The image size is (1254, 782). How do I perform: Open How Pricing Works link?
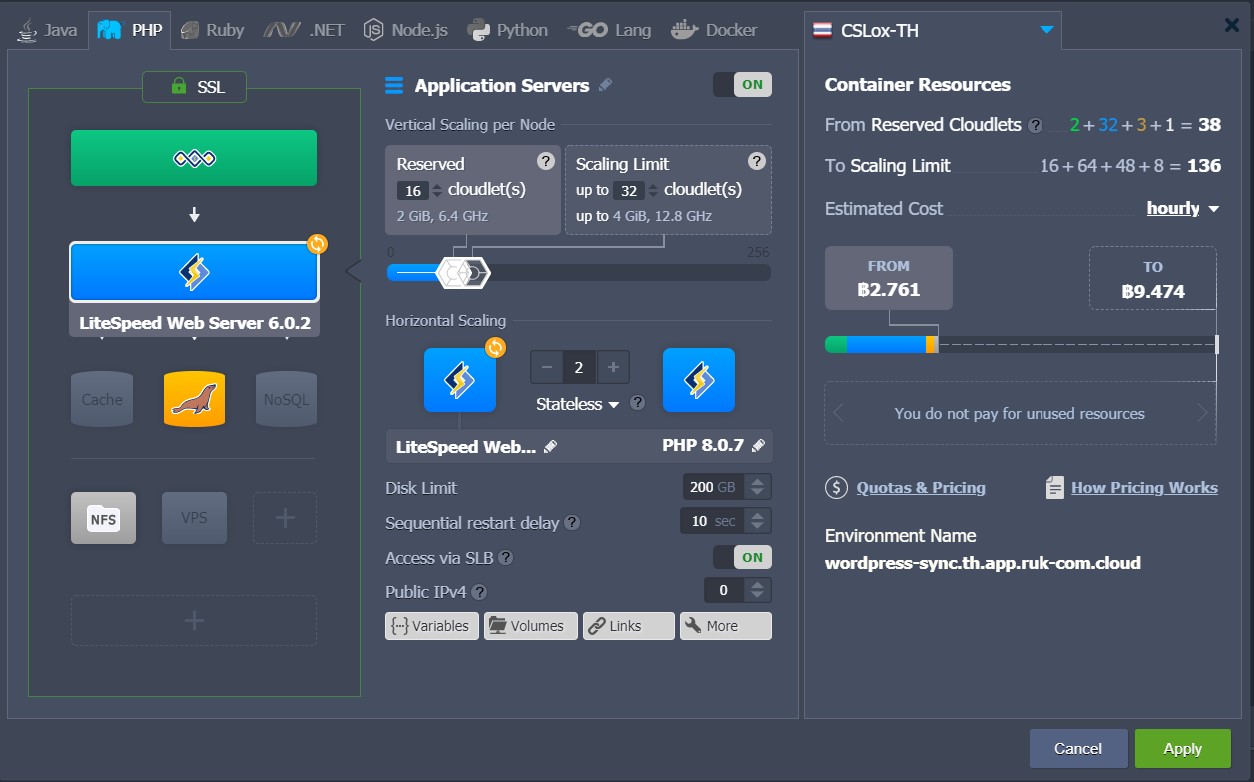click(x=1144, y=488)
